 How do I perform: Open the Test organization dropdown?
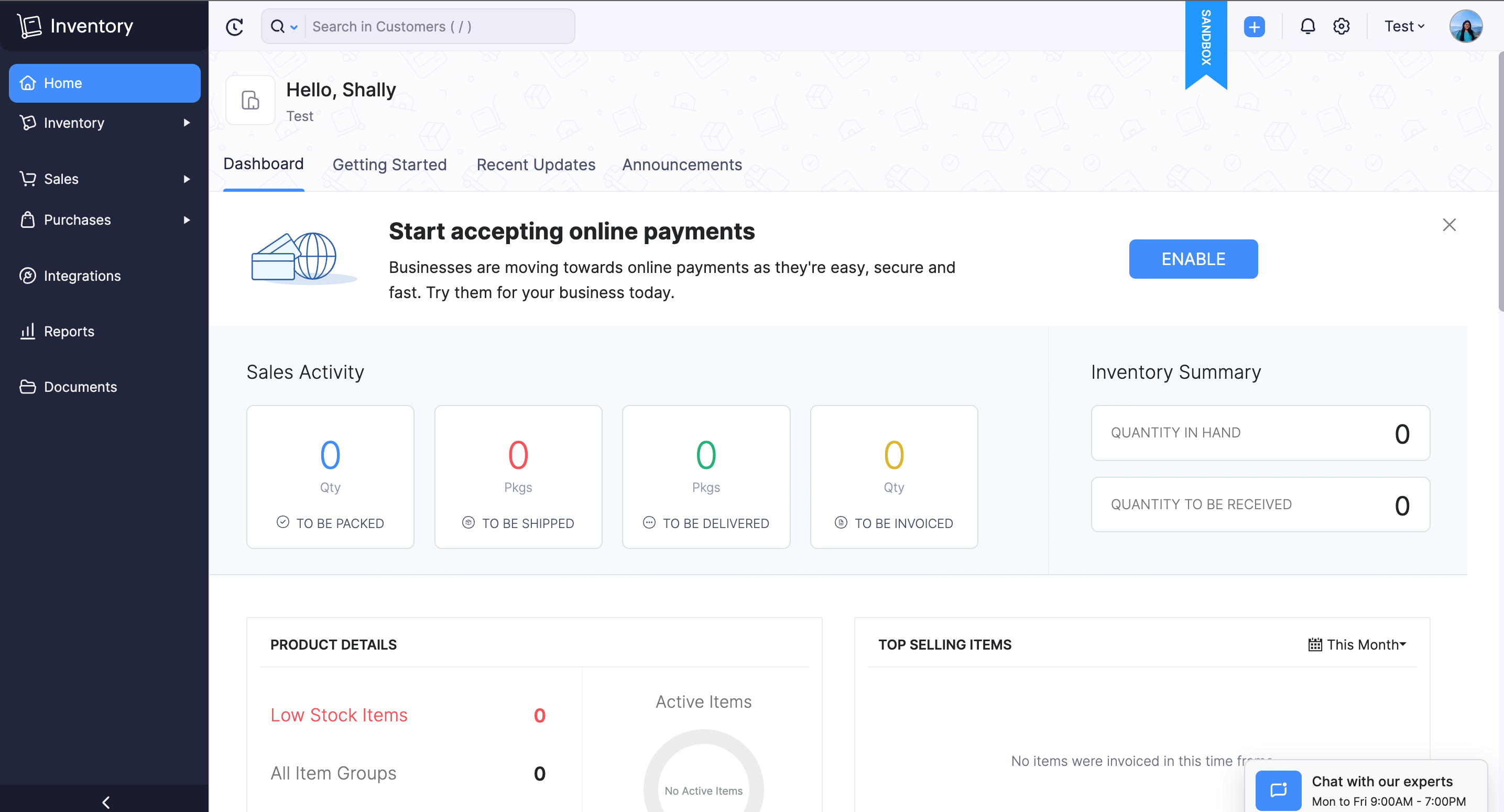[x=1404, y=26]
